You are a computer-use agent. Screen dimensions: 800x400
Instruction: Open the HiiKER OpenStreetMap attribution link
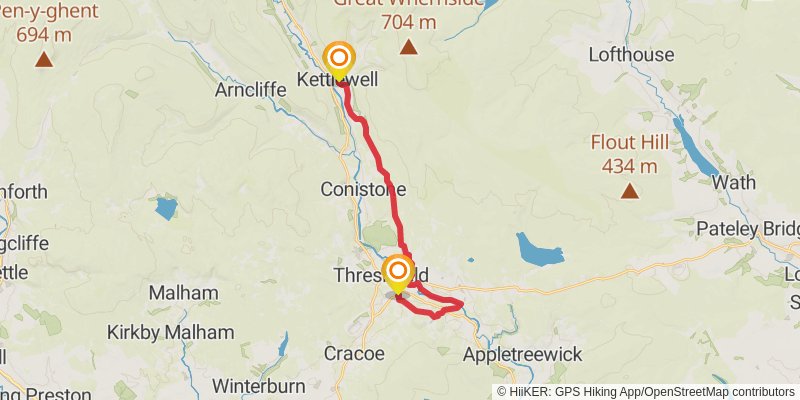point(646,392)
